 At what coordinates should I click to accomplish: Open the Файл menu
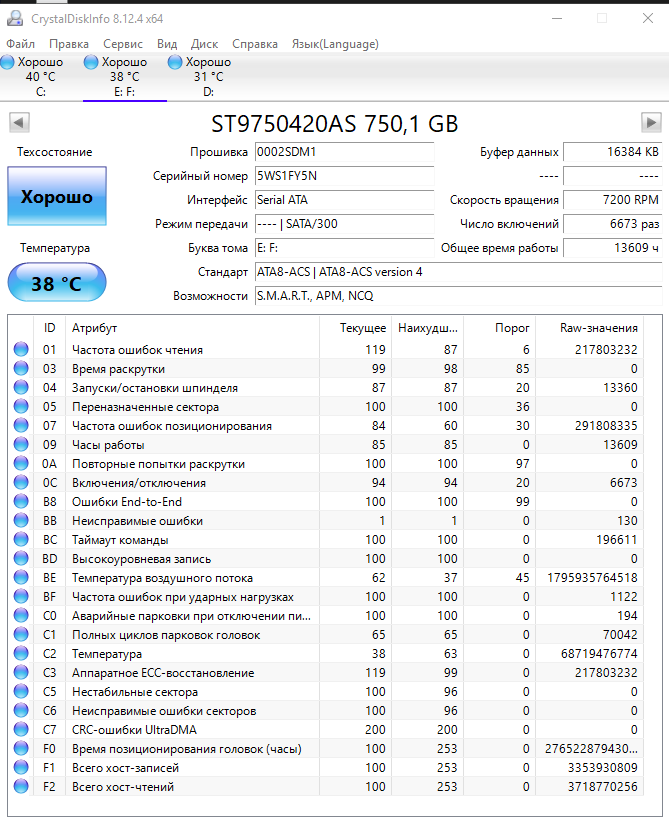pyautogui.click(x=21, y=44)
